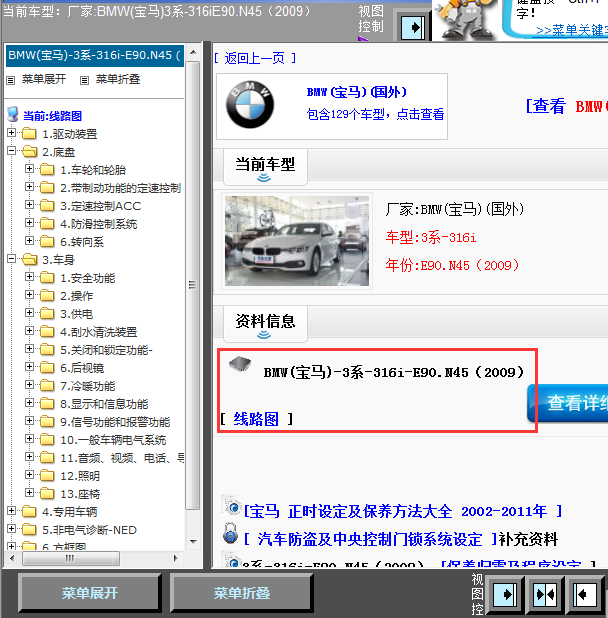Click the blue 查看详细 button
608x618 pixels.
click(568, 403)
